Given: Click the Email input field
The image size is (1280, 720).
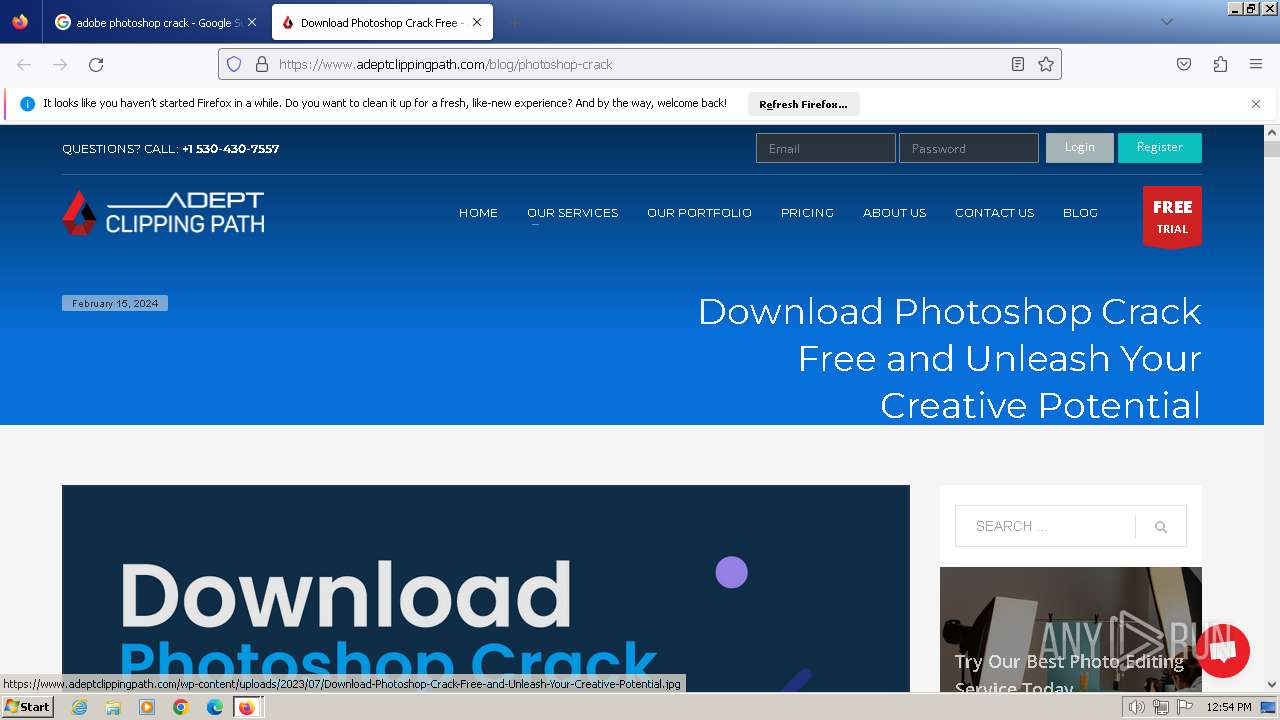Looking at the screenshot, I should pyautogui.click(x=825, y=148).
